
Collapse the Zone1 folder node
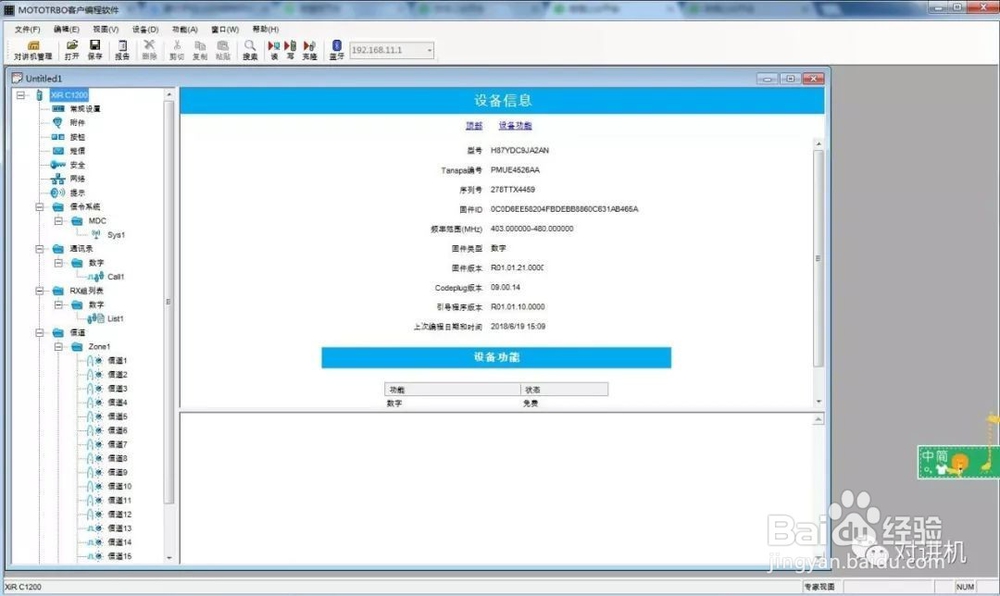tap(59, 347)
